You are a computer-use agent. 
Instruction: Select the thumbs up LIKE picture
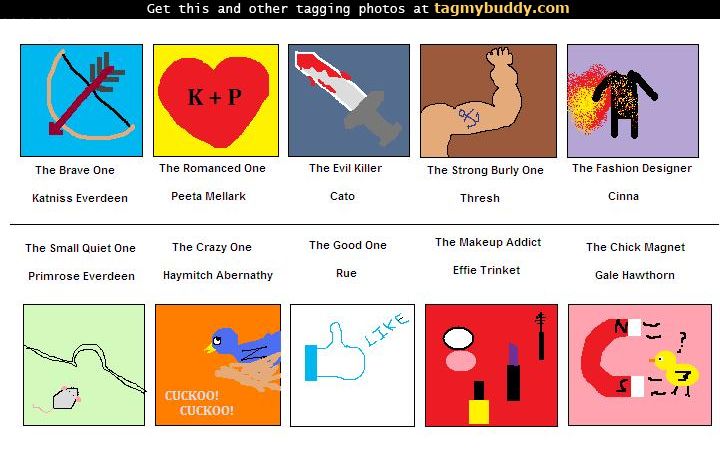click(x=352, y=365)
